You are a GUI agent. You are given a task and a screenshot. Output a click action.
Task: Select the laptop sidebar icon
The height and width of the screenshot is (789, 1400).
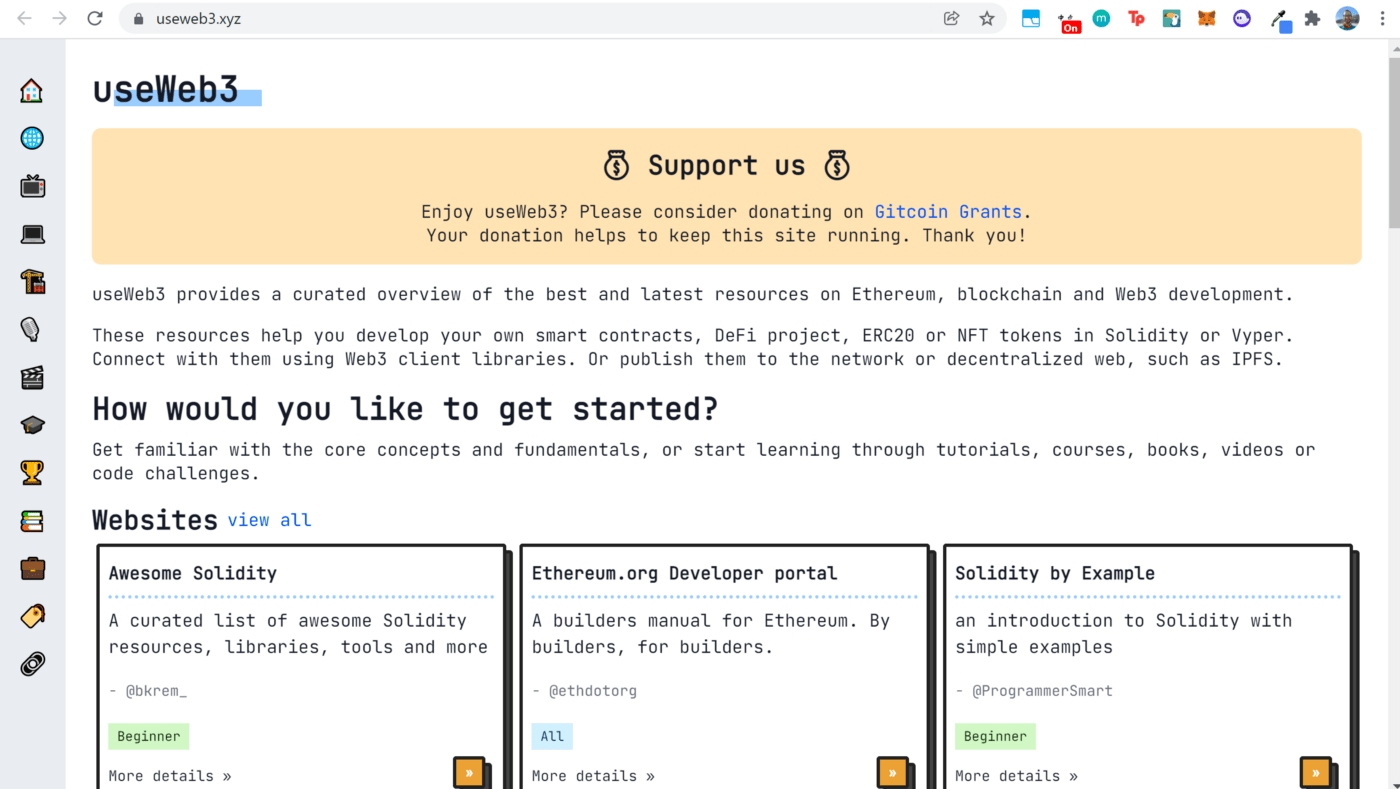[32, 234]
